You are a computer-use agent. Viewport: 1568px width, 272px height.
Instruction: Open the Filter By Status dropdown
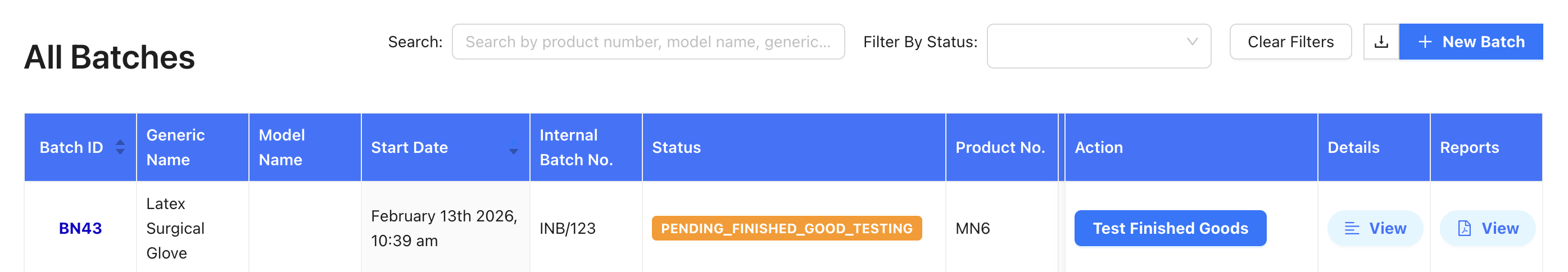pyautogui.click(x=1098, y=46)
